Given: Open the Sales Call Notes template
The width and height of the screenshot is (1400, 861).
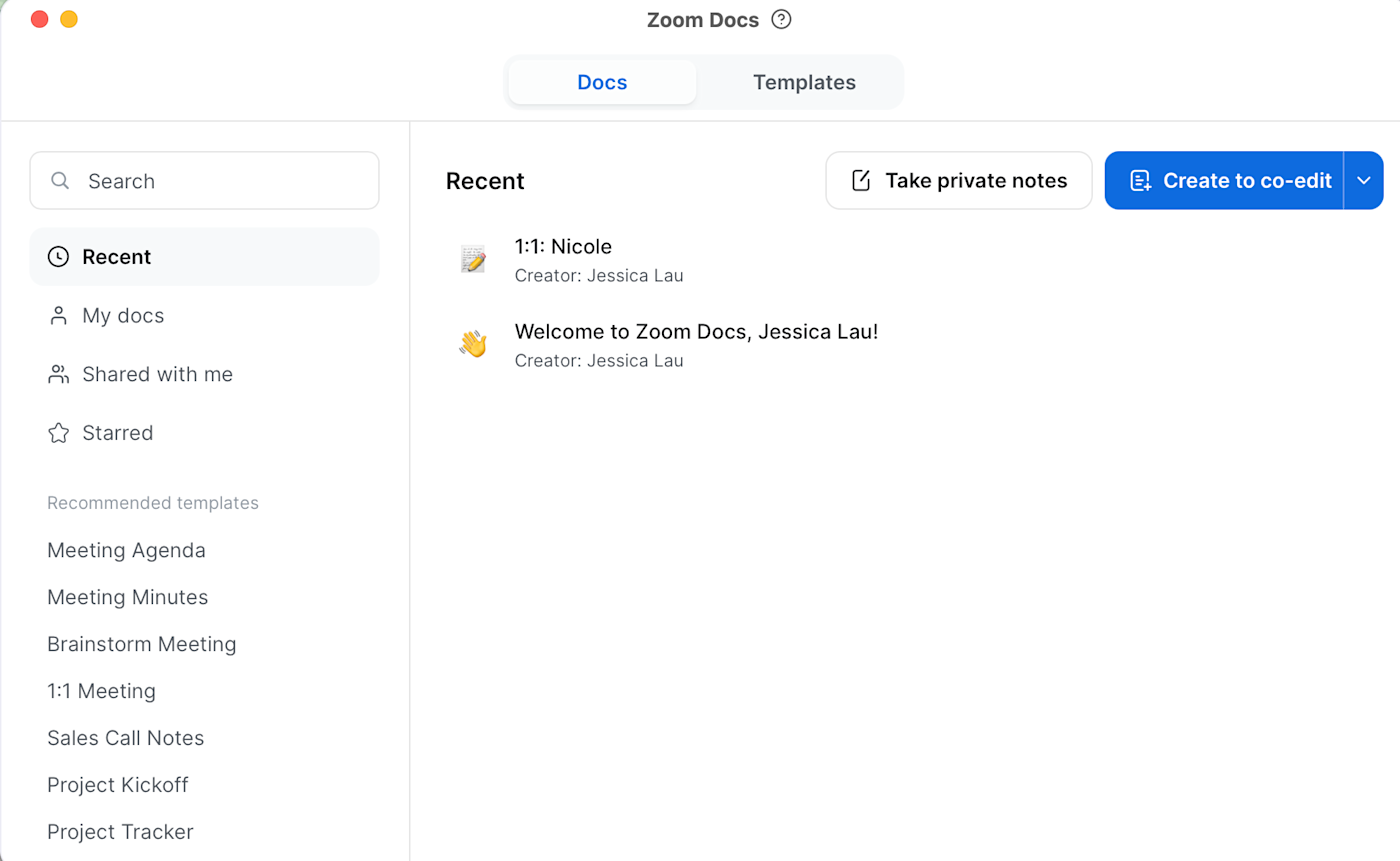Looking at the screenshot, I should point(126,739).
